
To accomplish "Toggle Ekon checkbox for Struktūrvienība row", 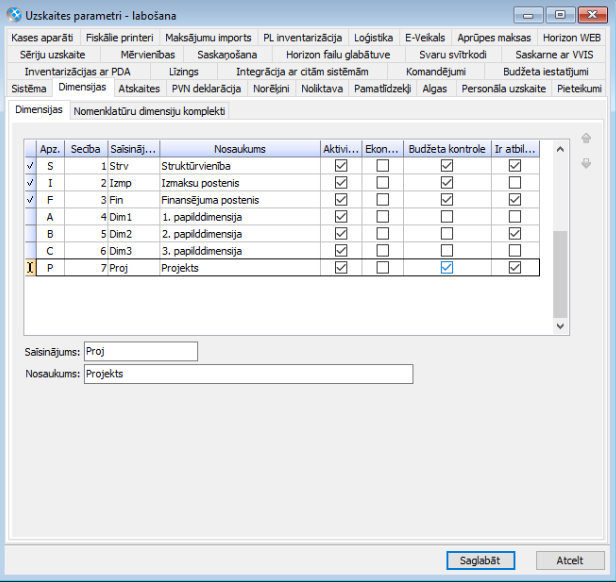I will (383, 166).
